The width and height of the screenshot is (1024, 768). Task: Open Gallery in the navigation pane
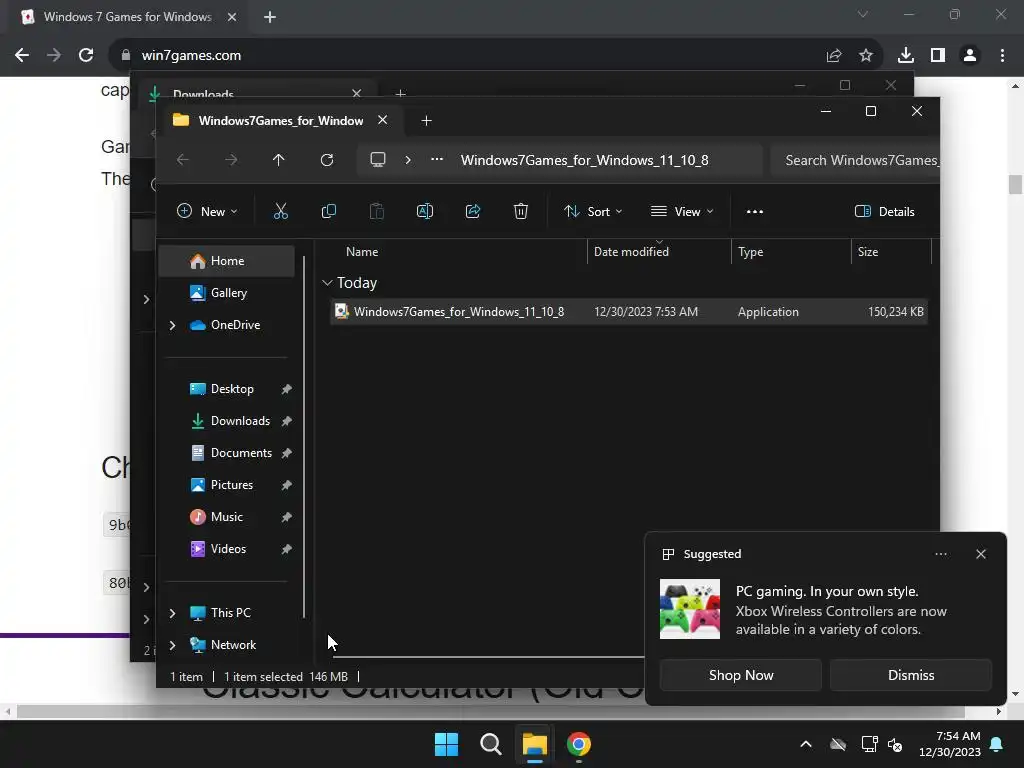[227, 293]
